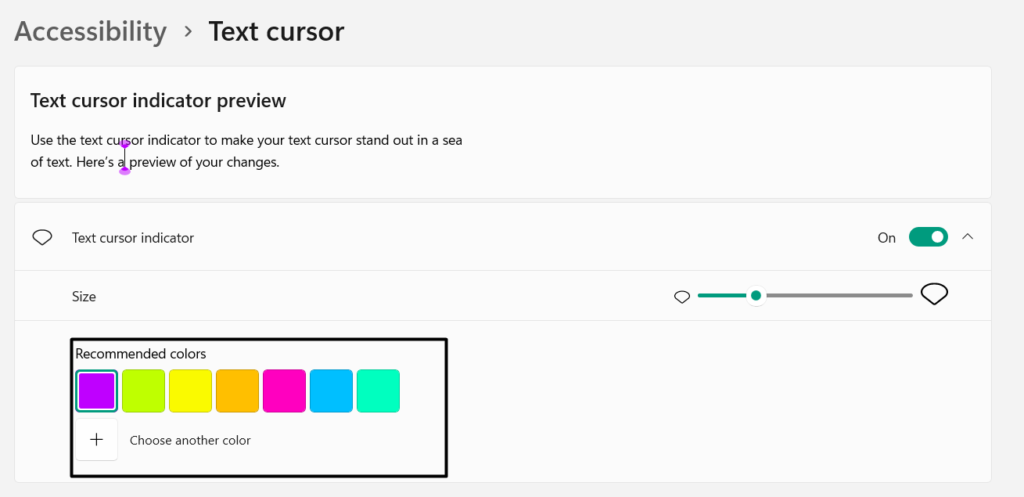Screen dimensions: 1024x497
Task: Click the breadcrumb chevron separator
Action: pyautogui.click(x=187, y=31)
